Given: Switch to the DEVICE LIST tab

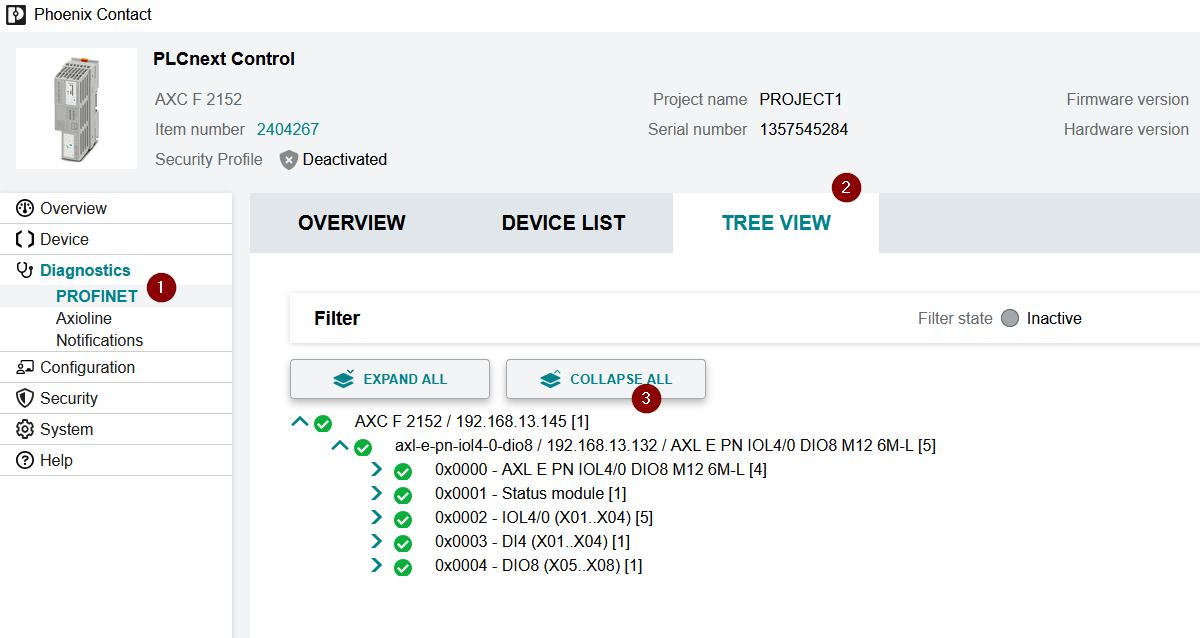Looking at the screenshot, I should (563, 223).
